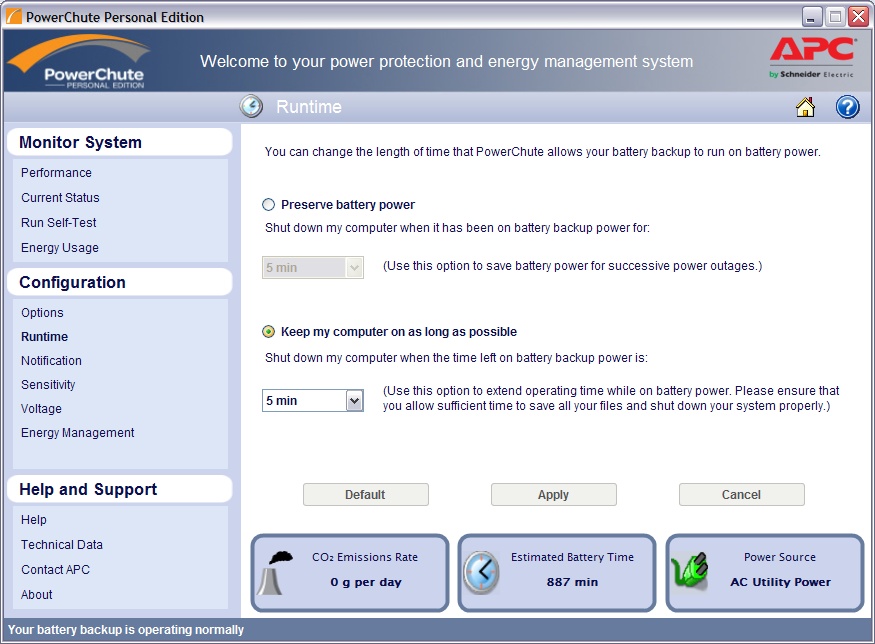Open Energy Management settings
The image size is (875, 644).
(78, 432)
